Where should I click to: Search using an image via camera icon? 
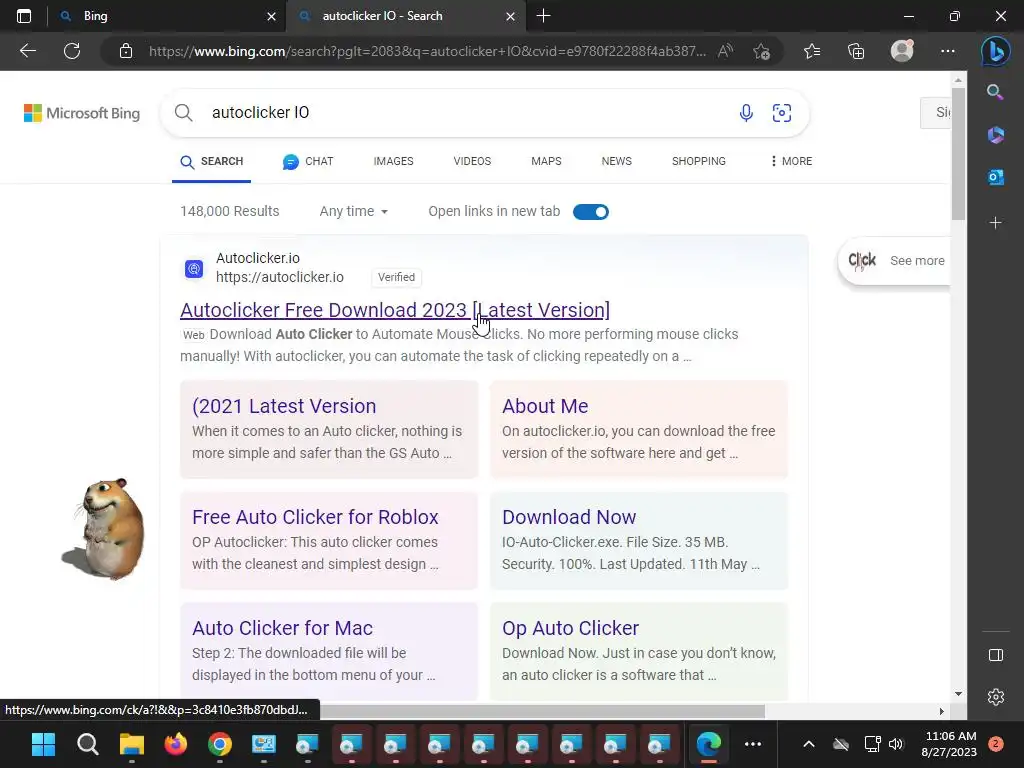pyautogui.click(x=782, y=113)
